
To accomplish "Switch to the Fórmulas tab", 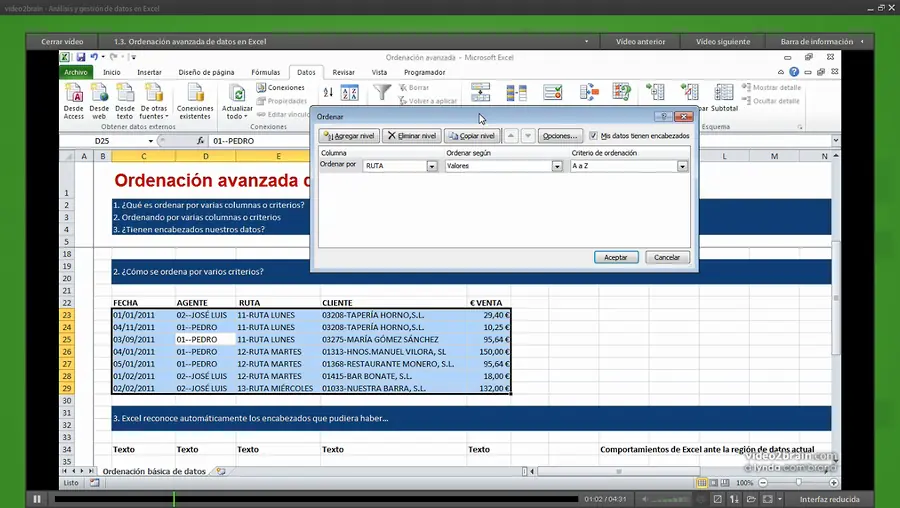I will point(266,72).
